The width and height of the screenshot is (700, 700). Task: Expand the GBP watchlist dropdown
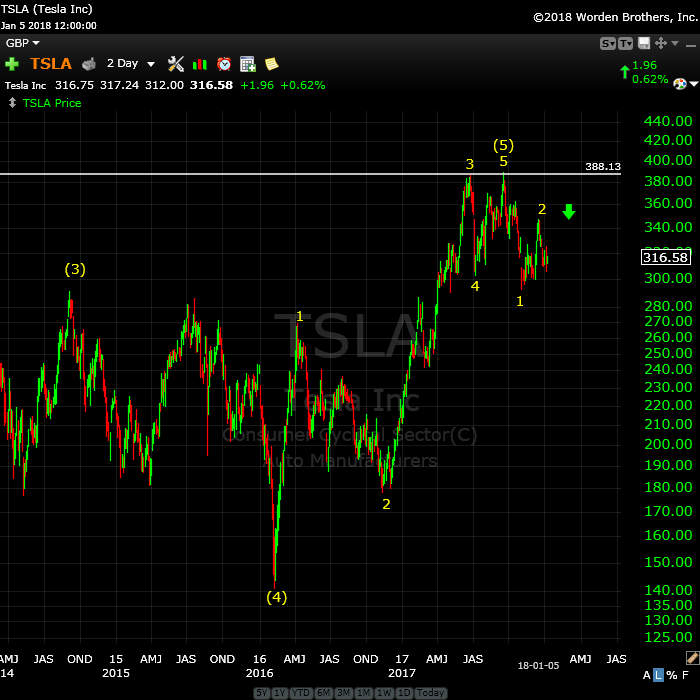(x=22, y=43)
